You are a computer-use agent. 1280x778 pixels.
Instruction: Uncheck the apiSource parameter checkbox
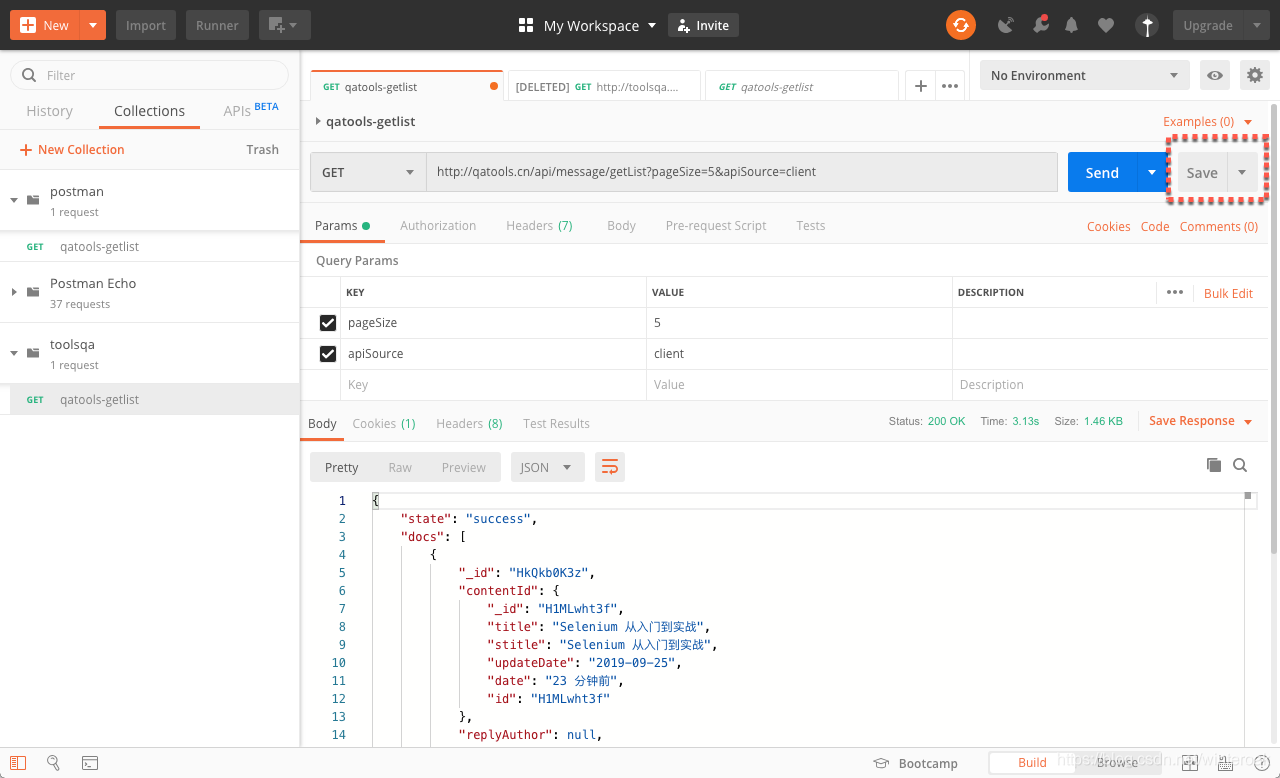coord(328,354)
